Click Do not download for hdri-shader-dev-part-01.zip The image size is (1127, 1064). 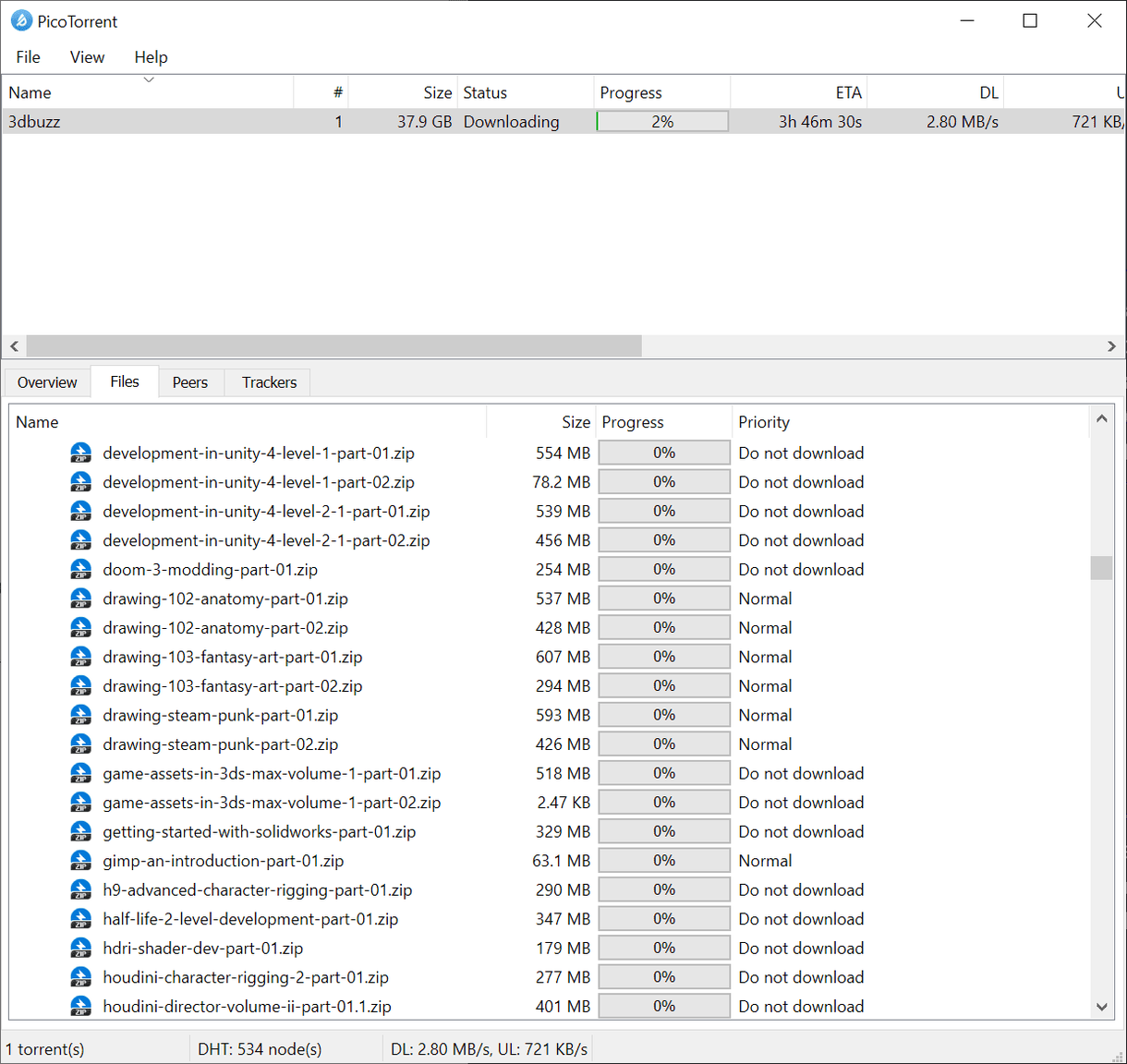coord(801,948)
